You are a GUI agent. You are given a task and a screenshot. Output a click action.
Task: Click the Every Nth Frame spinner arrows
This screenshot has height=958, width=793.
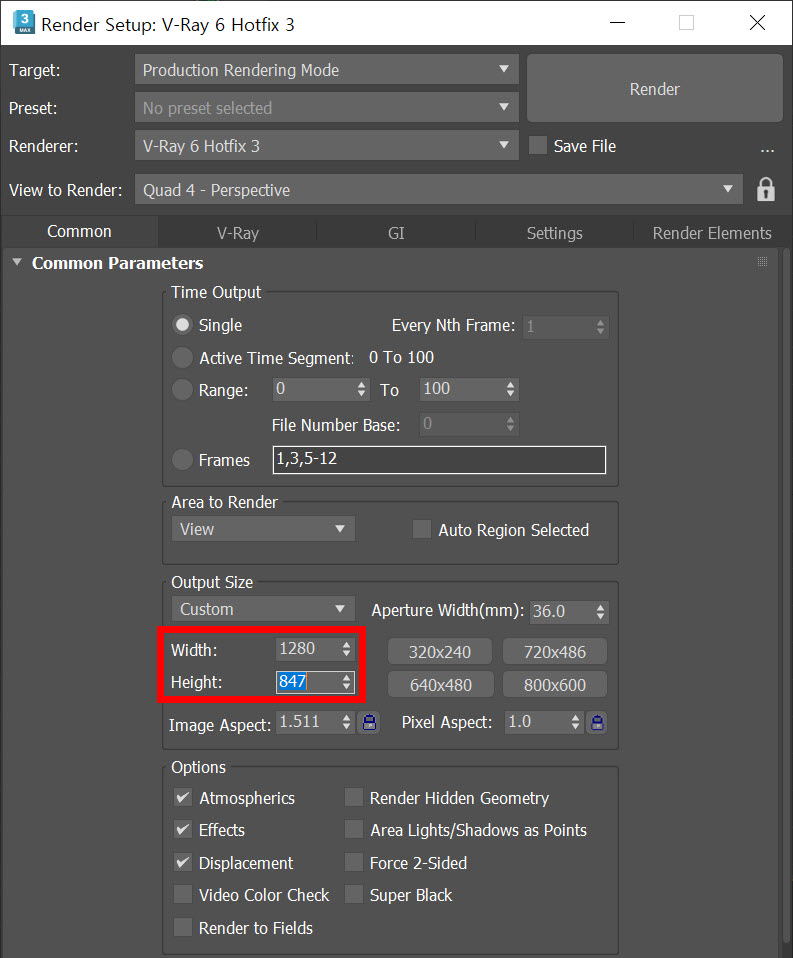coord(601,327)
